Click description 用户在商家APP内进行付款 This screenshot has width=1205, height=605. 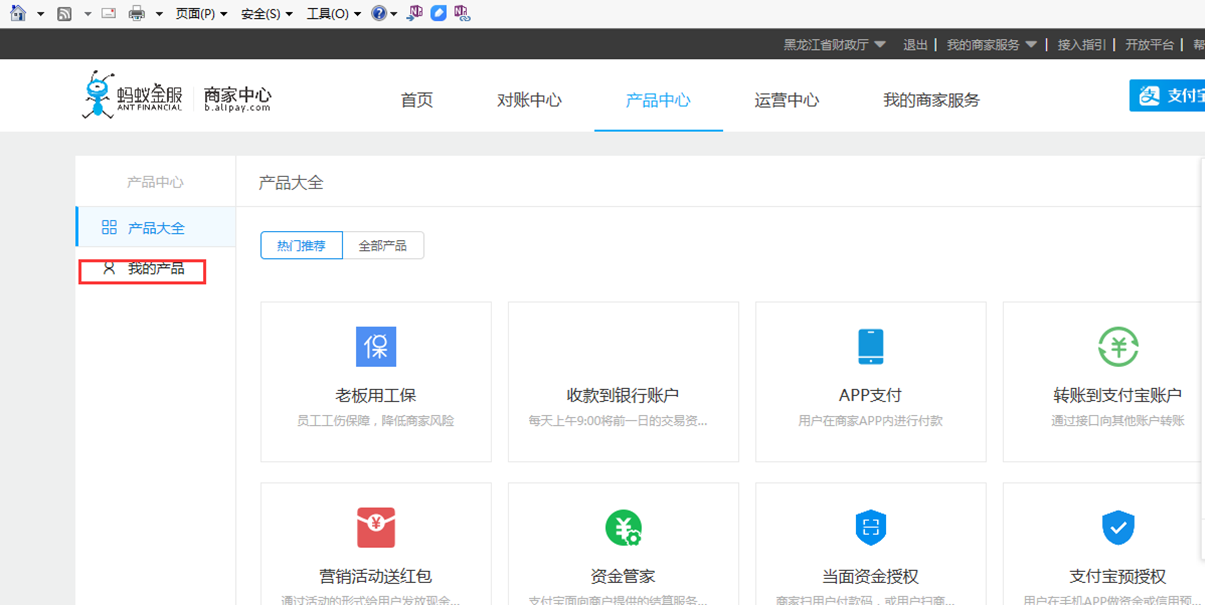pos(870,421)
